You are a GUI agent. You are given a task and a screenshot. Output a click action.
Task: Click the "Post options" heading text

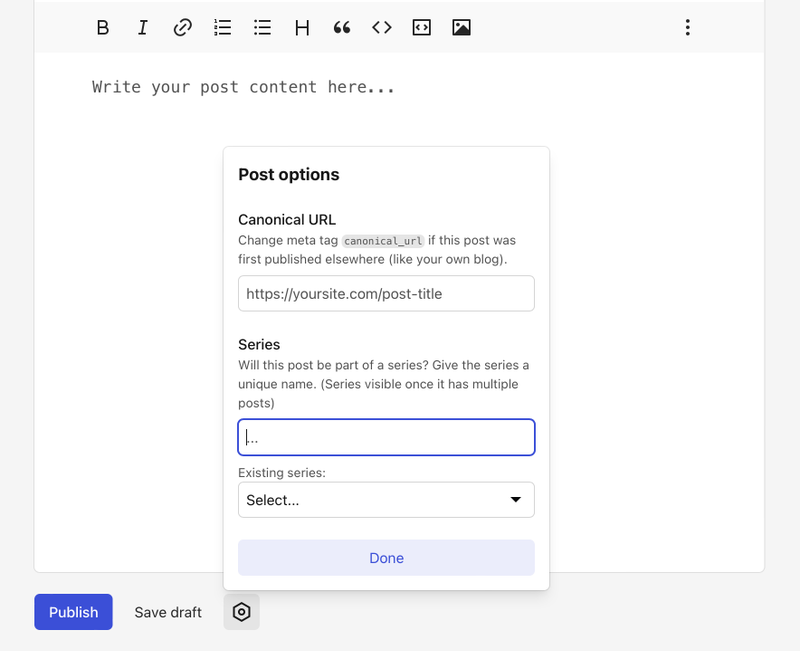pyautogui.click(x=289, y=174)
